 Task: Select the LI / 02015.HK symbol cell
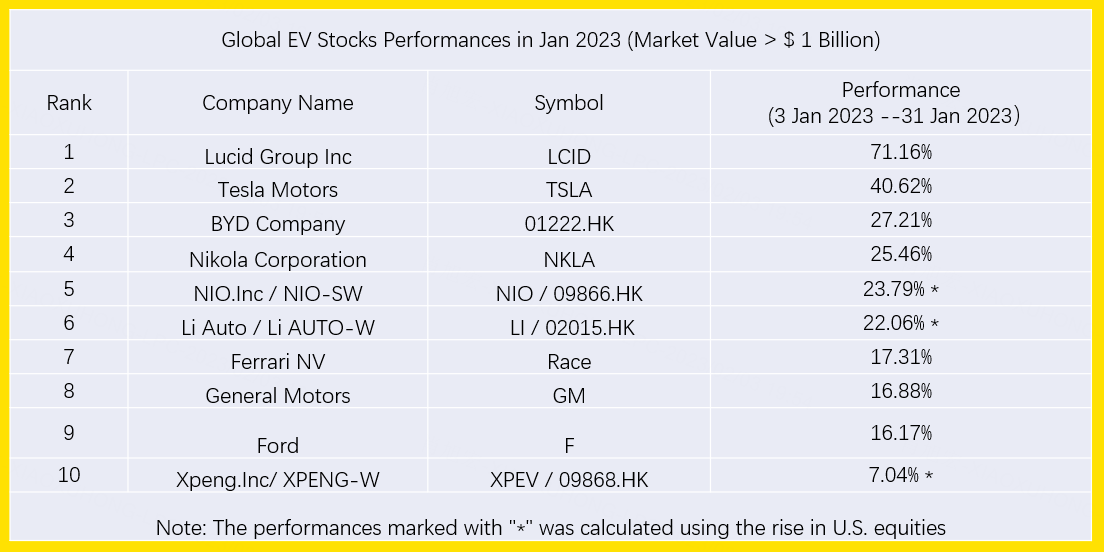(569, 327)
